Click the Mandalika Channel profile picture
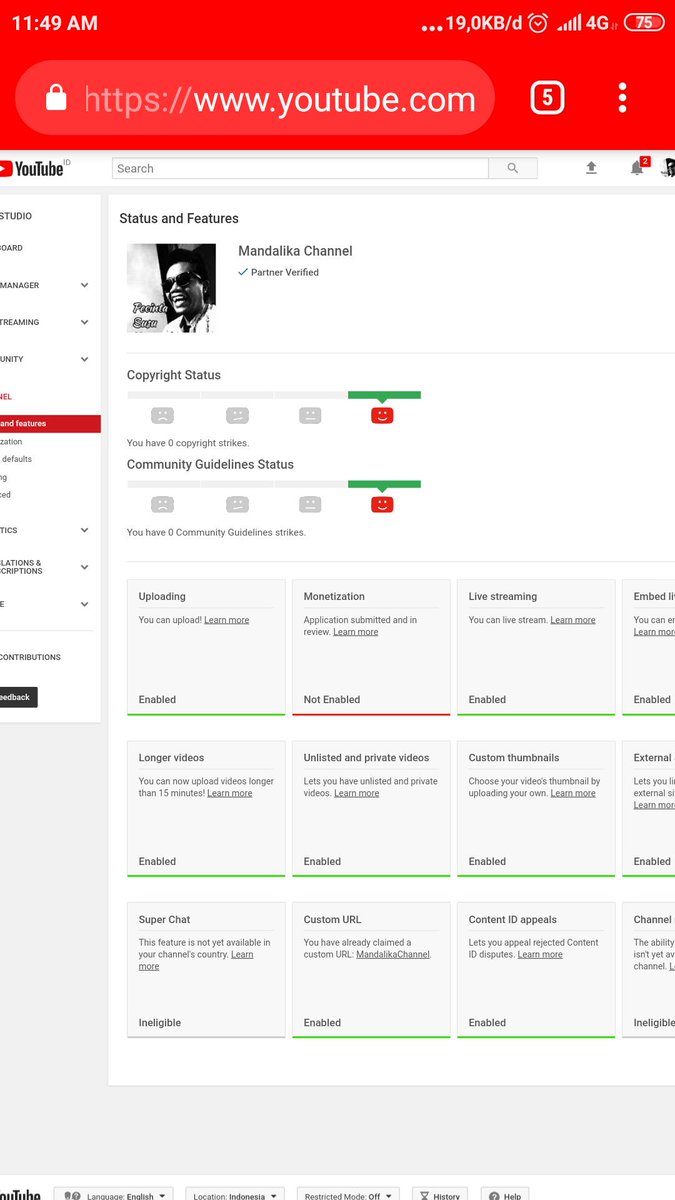 171,288
